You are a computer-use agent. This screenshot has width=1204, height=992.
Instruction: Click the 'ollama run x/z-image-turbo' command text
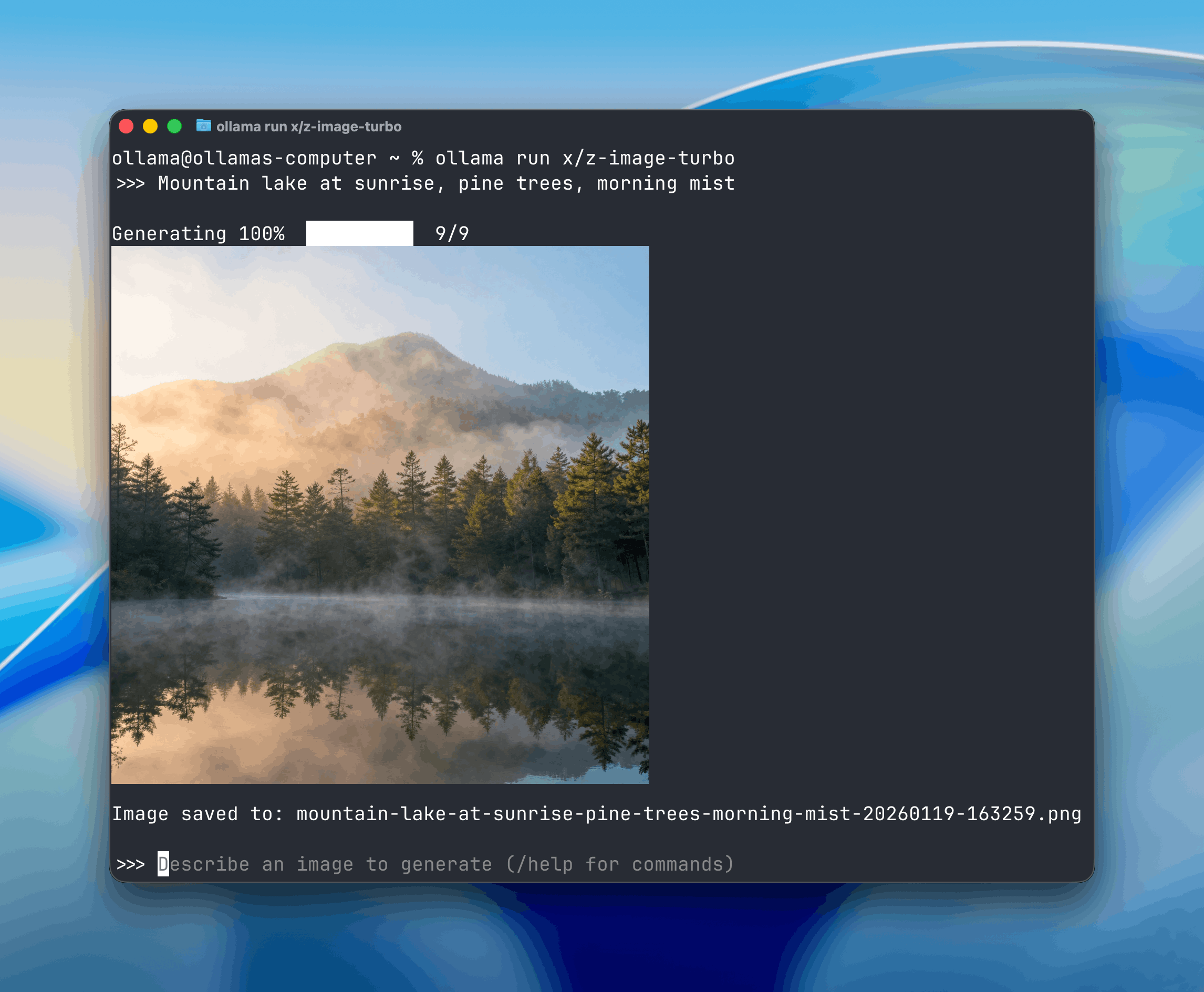584,158
